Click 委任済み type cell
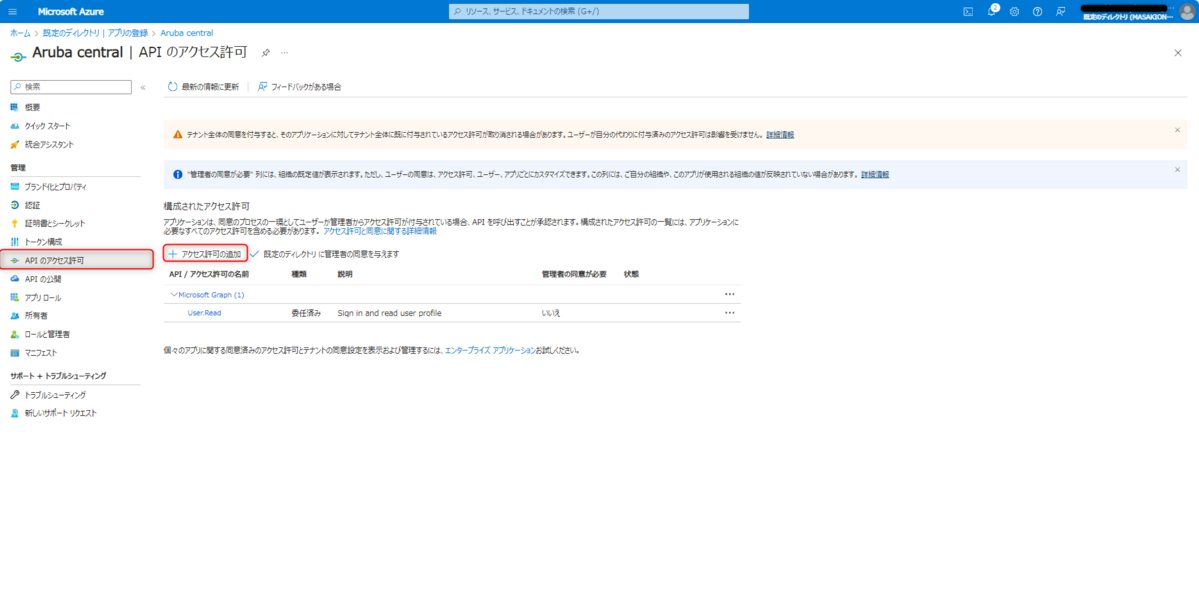This screenshot has height=599, width=1199. pyautogui.click(x=307, y=313)
